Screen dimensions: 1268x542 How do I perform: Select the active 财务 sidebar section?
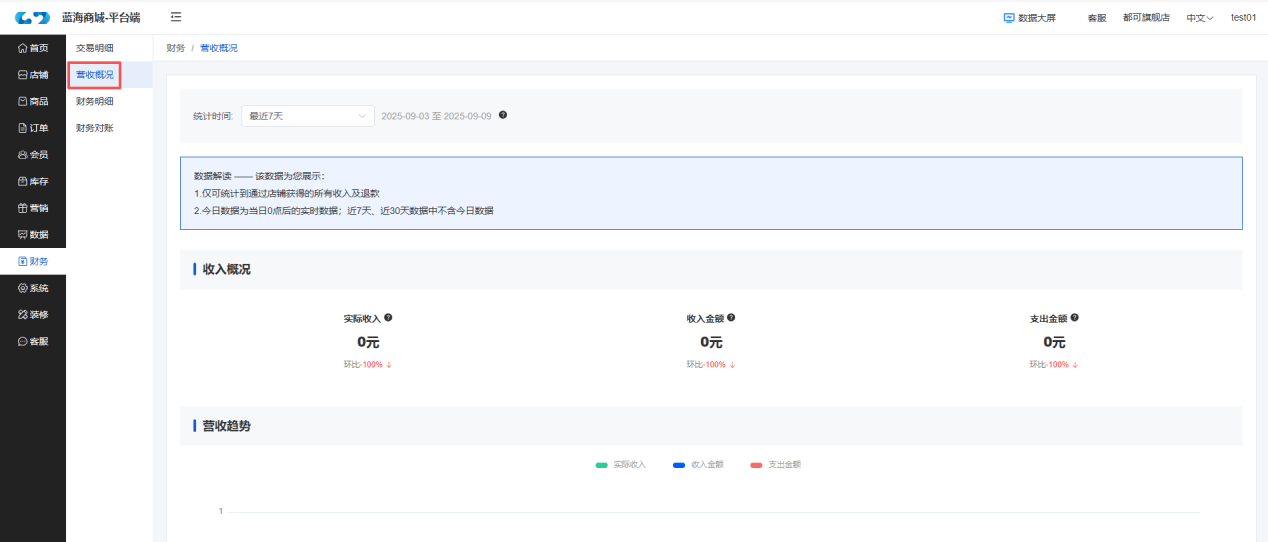33,261
